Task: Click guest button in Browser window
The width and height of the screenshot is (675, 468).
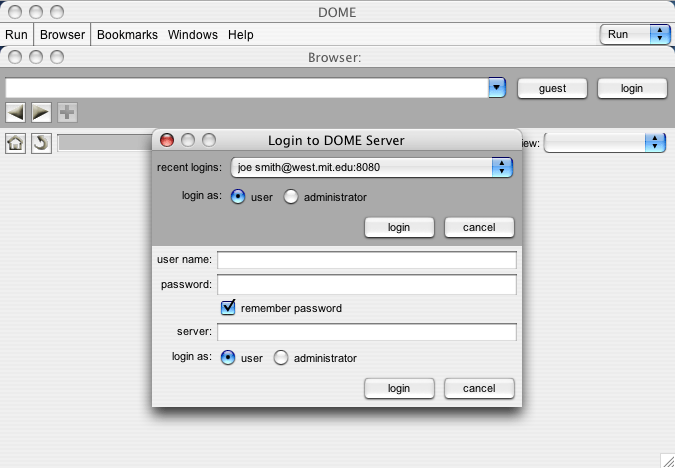Action: [x=552, y=88]
